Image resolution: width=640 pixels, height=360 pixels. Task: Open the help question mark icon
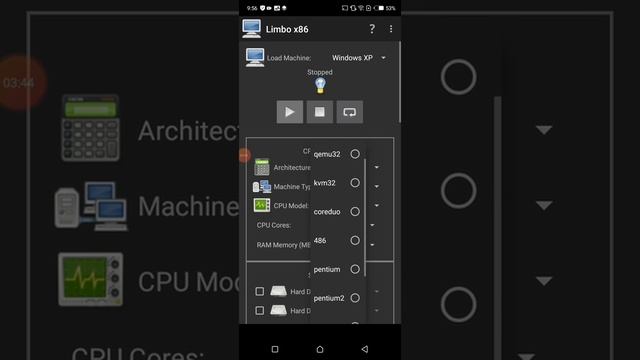372,29
